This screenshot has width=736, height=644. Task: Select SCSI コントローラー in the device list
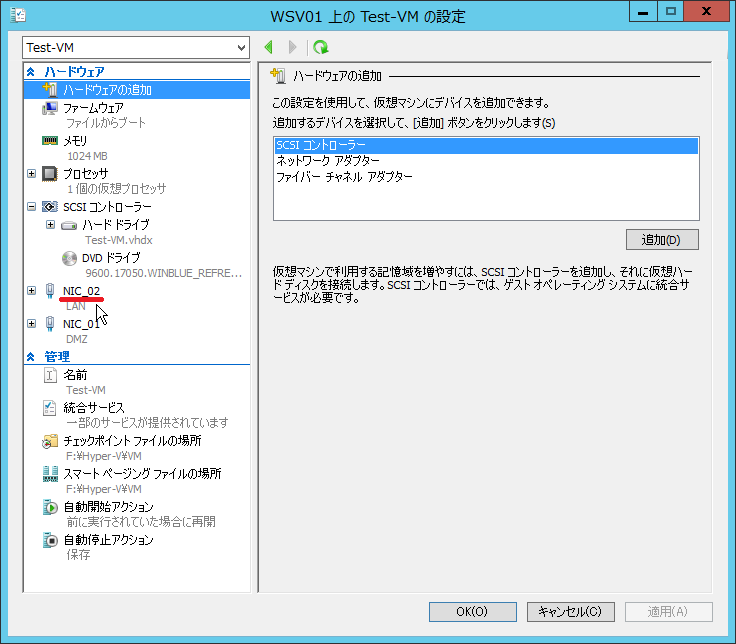[x=486, y=145]
